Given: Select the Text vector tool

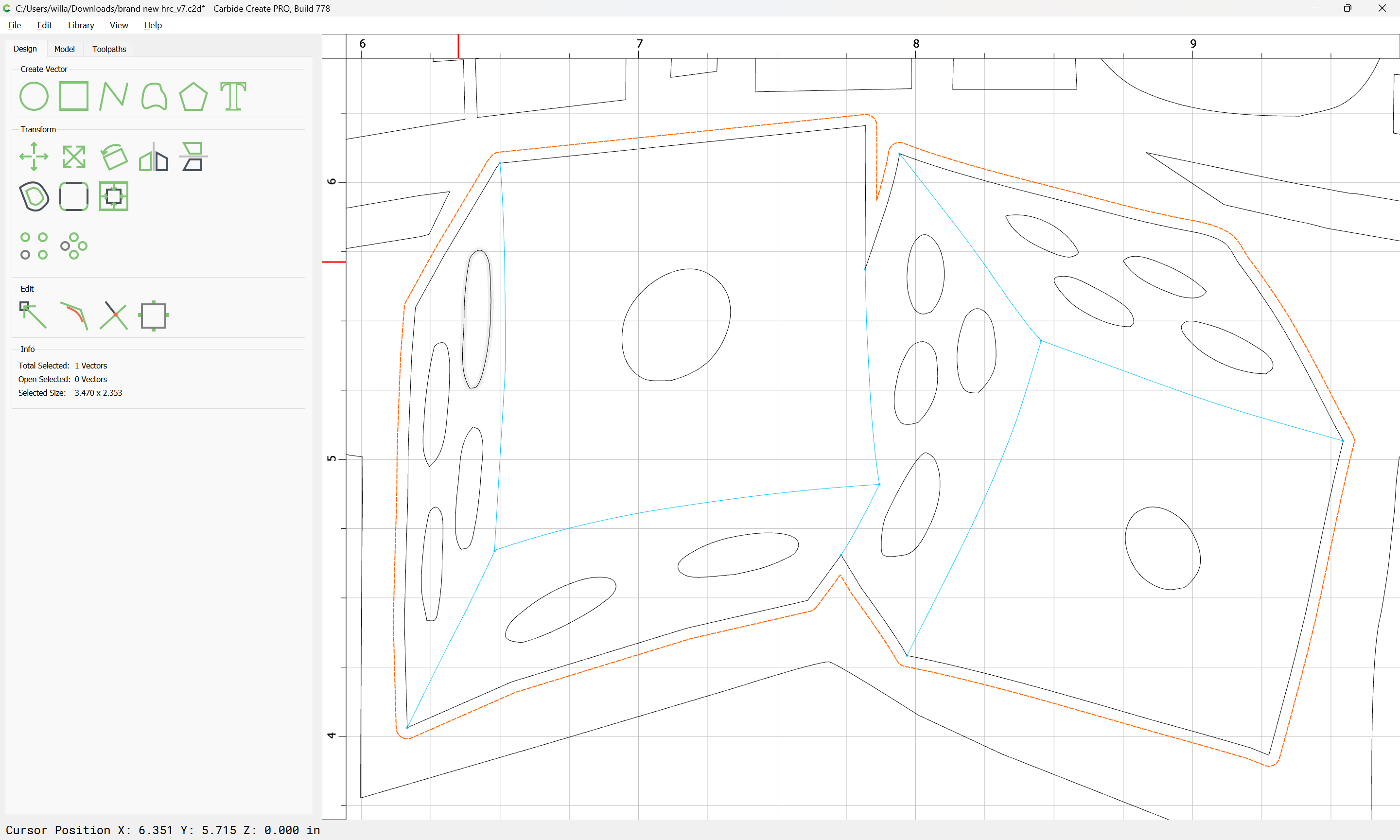Looking at the screenshot, I should (x=233, y=96).
